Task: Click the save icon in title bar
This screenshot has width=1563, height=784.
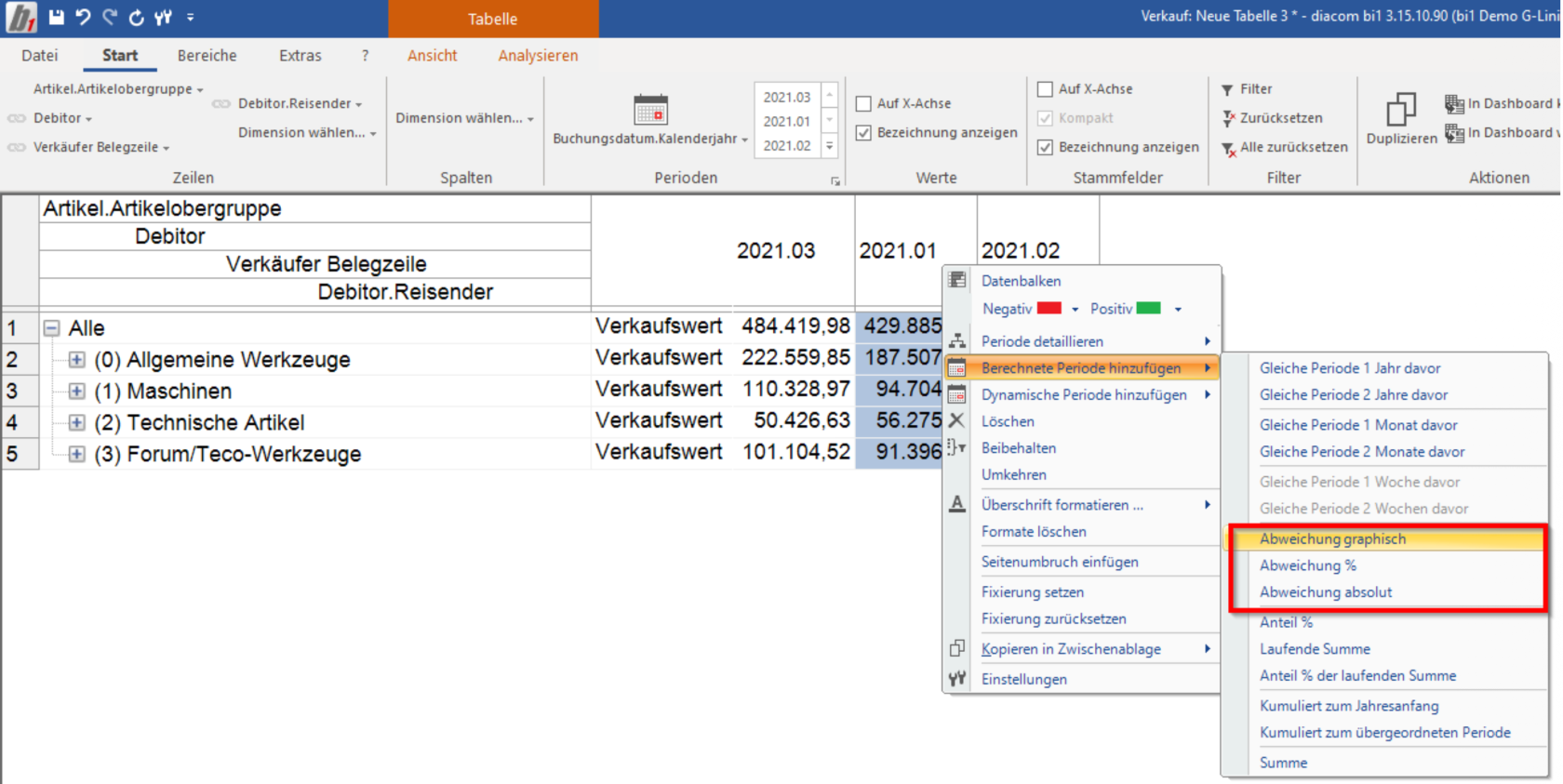Action: point(57,17)
